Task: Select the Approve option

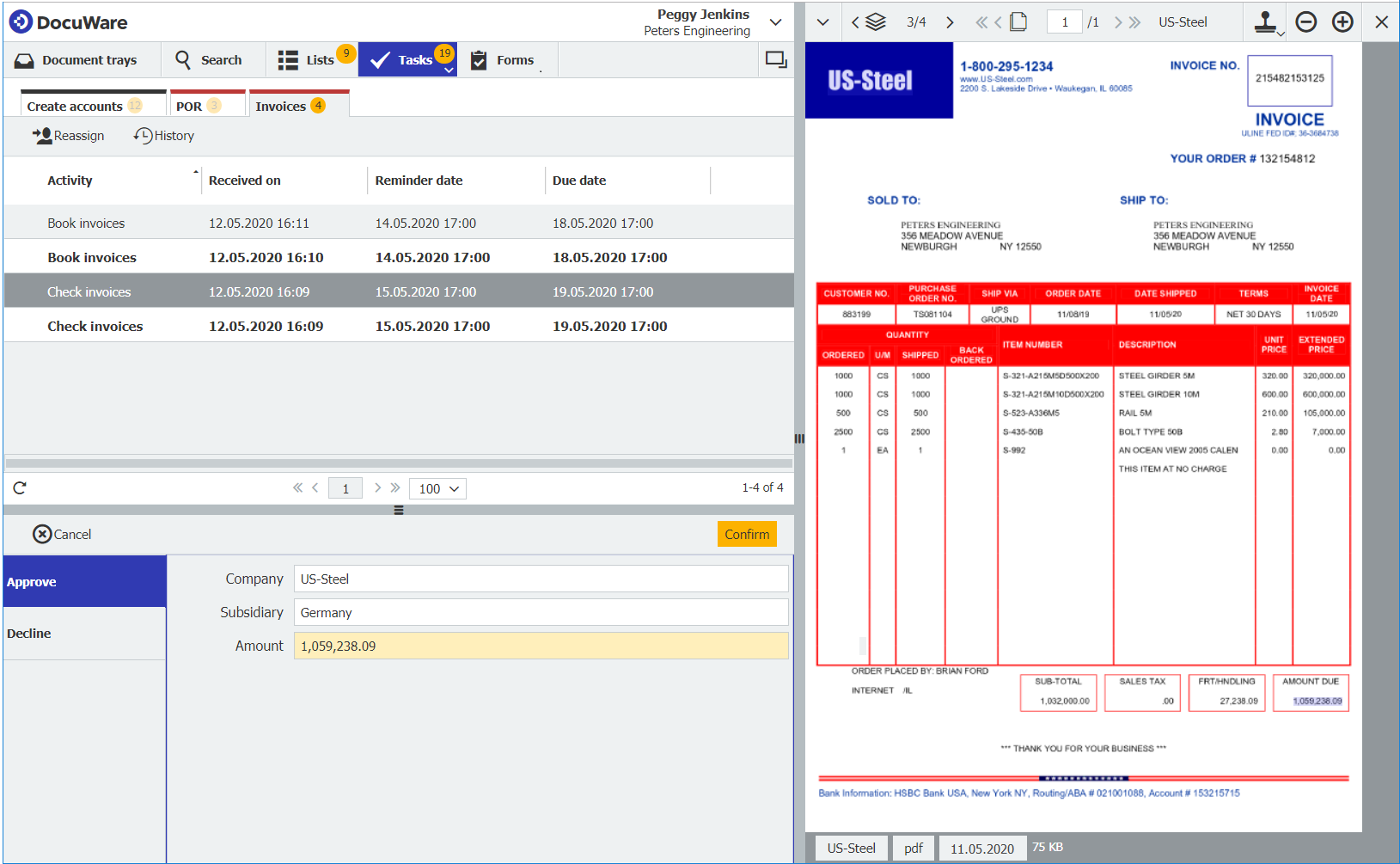Action: coord(32,581)
